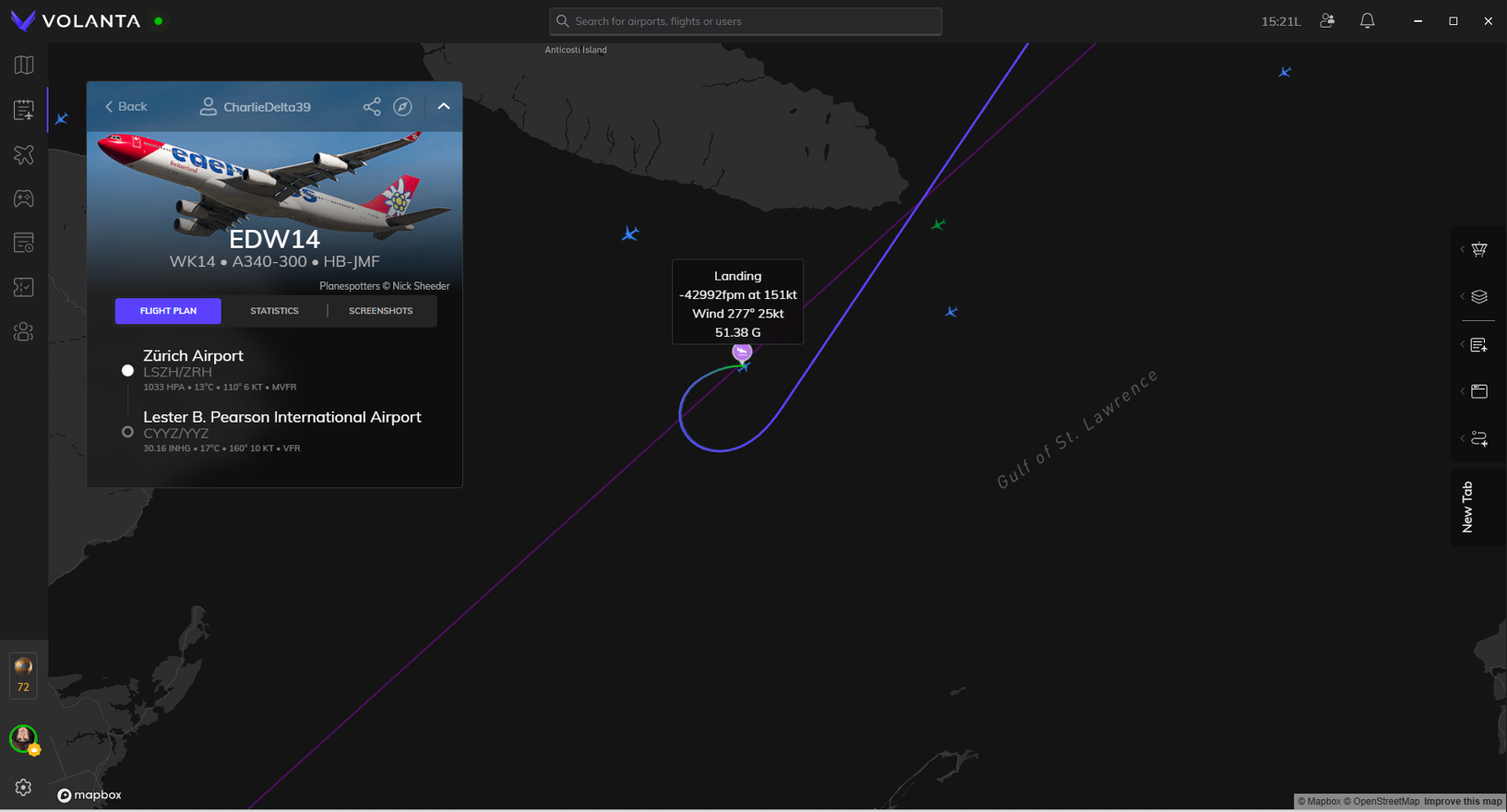Open CharlieDelta39 user profile

[x=256, y=107]
